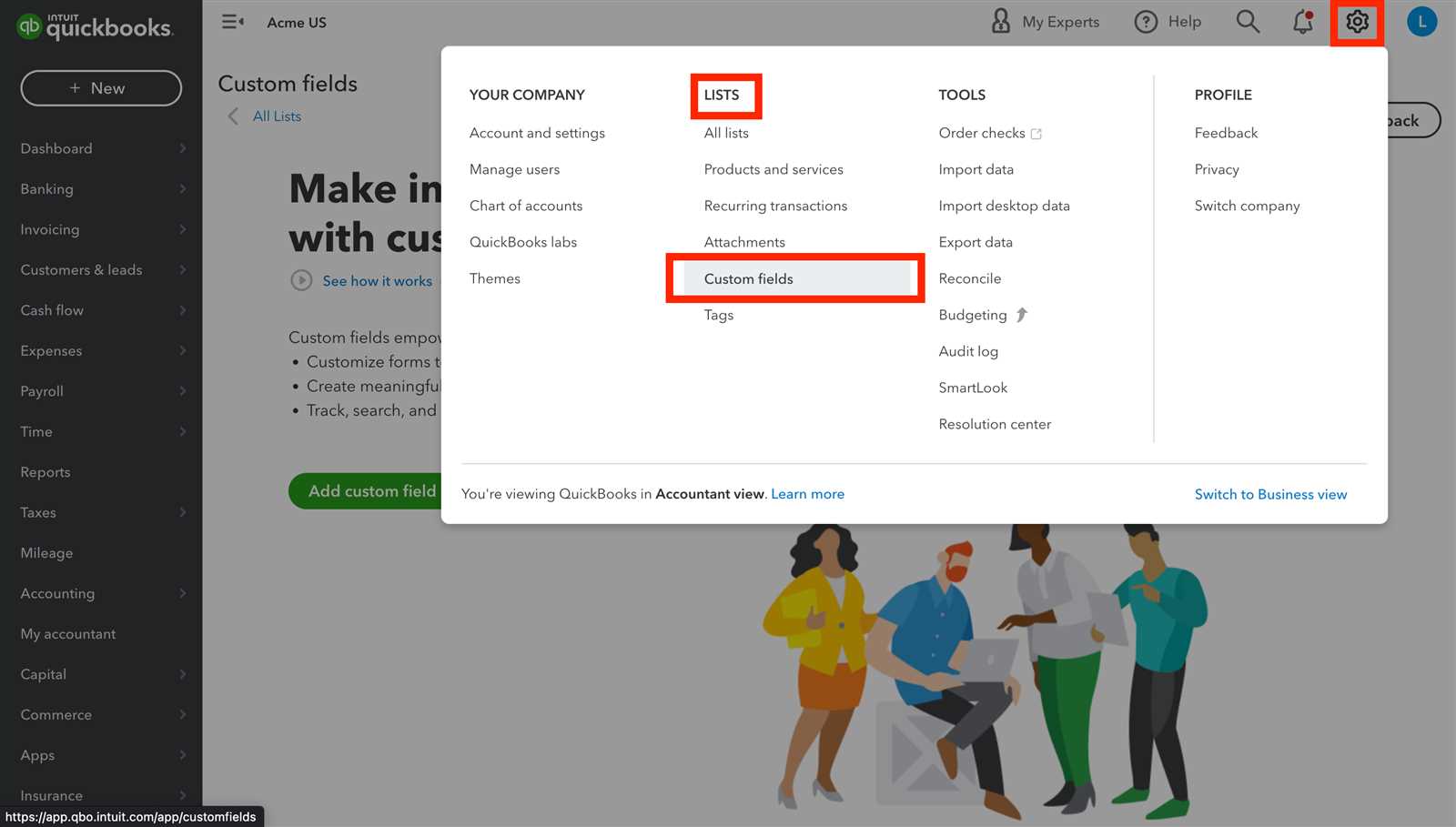Open Resolution center
The image size is (1456, 827).
coord(995,424)
